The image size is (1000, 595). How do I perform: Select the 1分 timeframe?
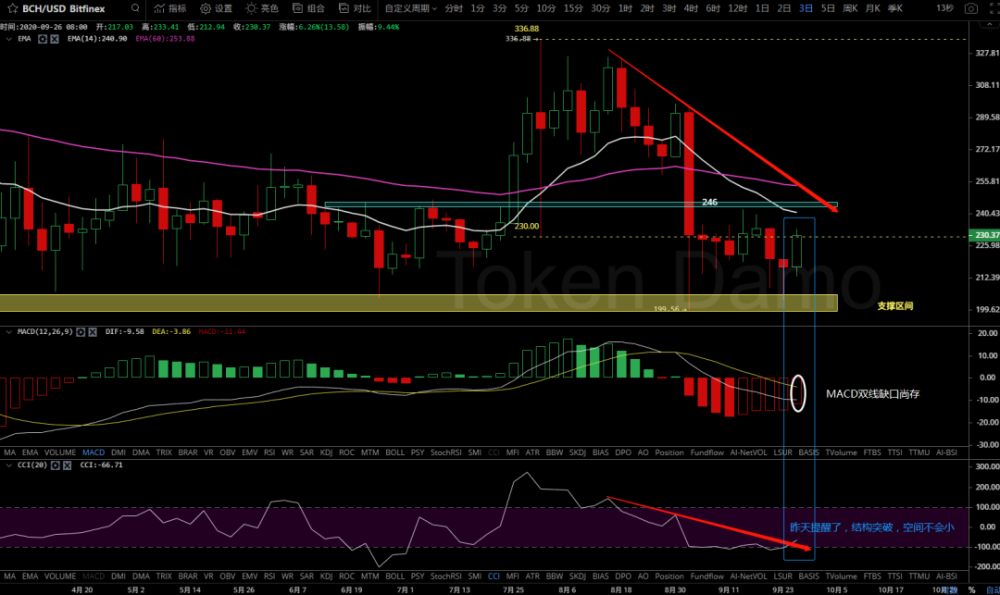point(478,8)
